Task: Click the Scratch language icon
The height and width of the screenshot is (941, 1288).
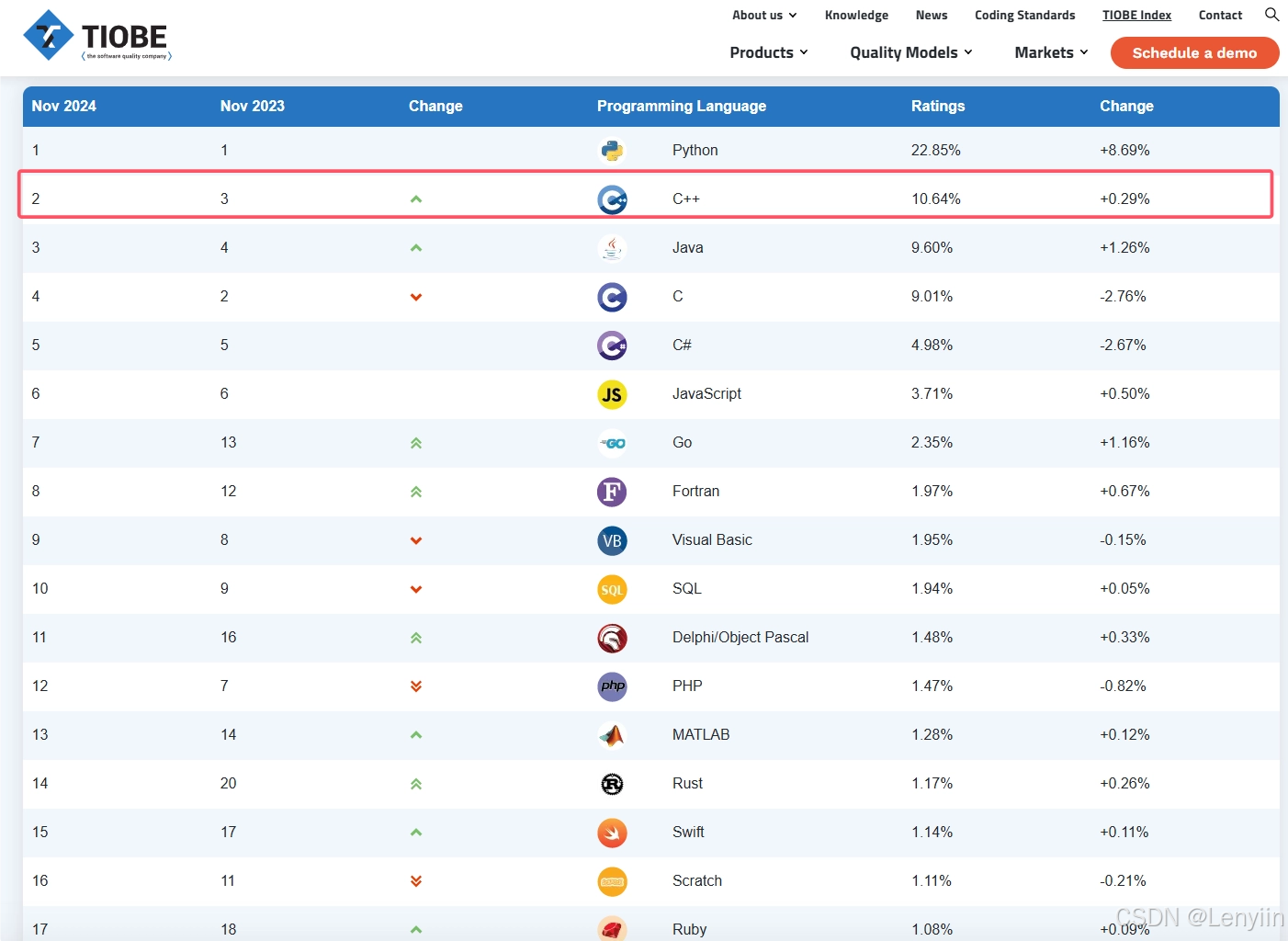Action: tap(612, 881)
